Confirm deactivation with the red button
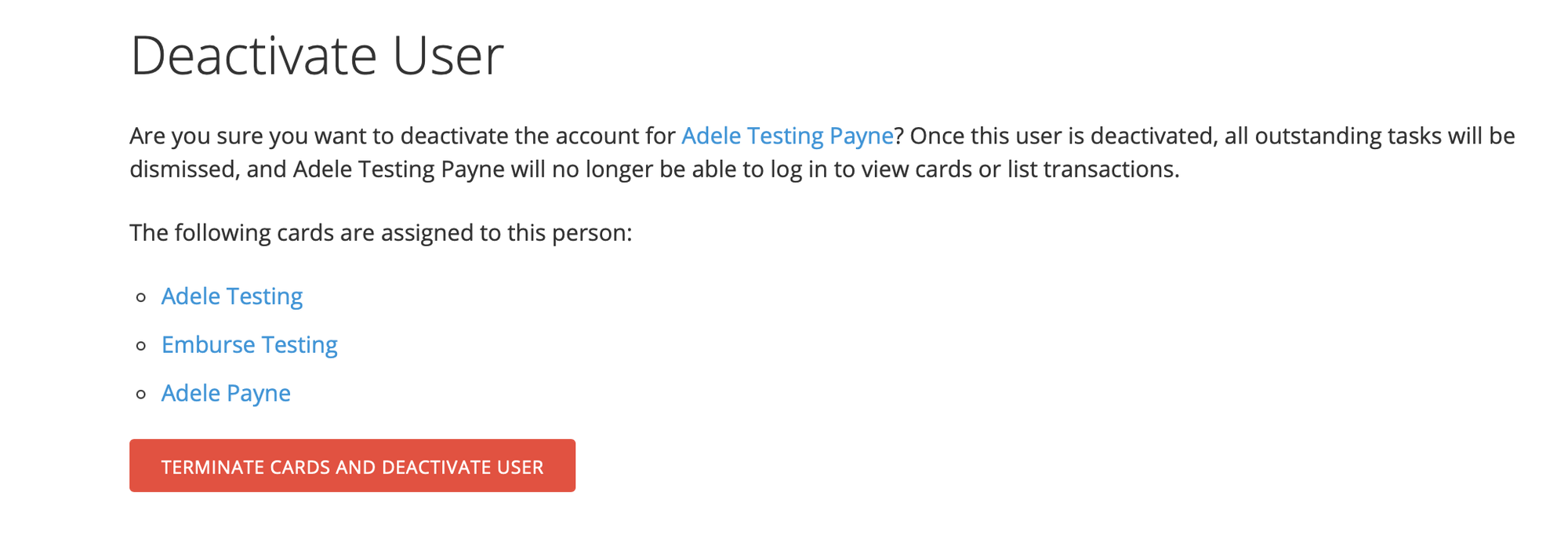 tap(352, 466)
